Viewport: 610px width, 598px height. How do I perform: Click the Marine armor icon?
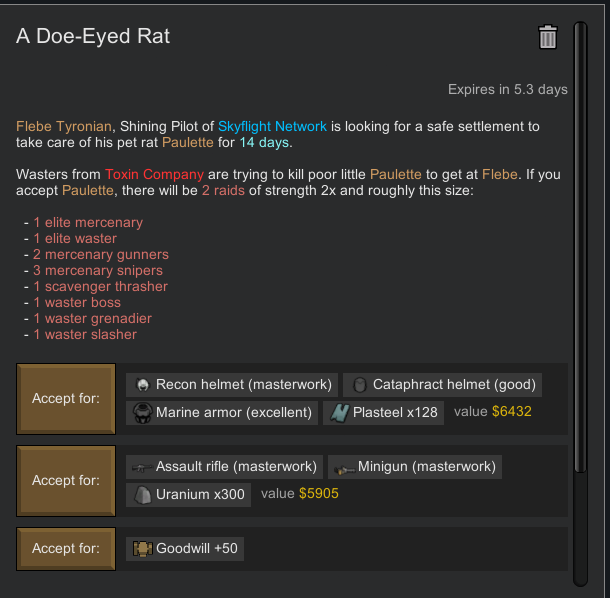pos(142,412)
